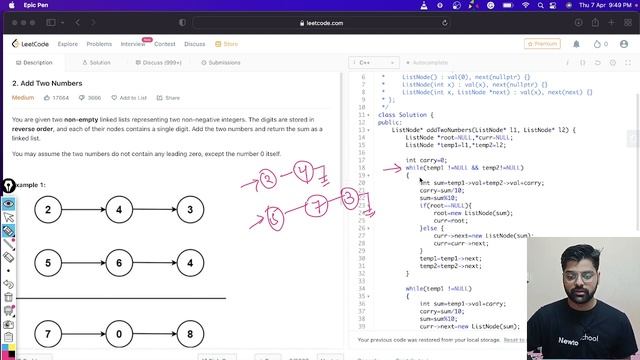The width and height of the screenshot is (640, 360).
Task: Undo last stroke in Epic Pen
Action: (9, 284)
